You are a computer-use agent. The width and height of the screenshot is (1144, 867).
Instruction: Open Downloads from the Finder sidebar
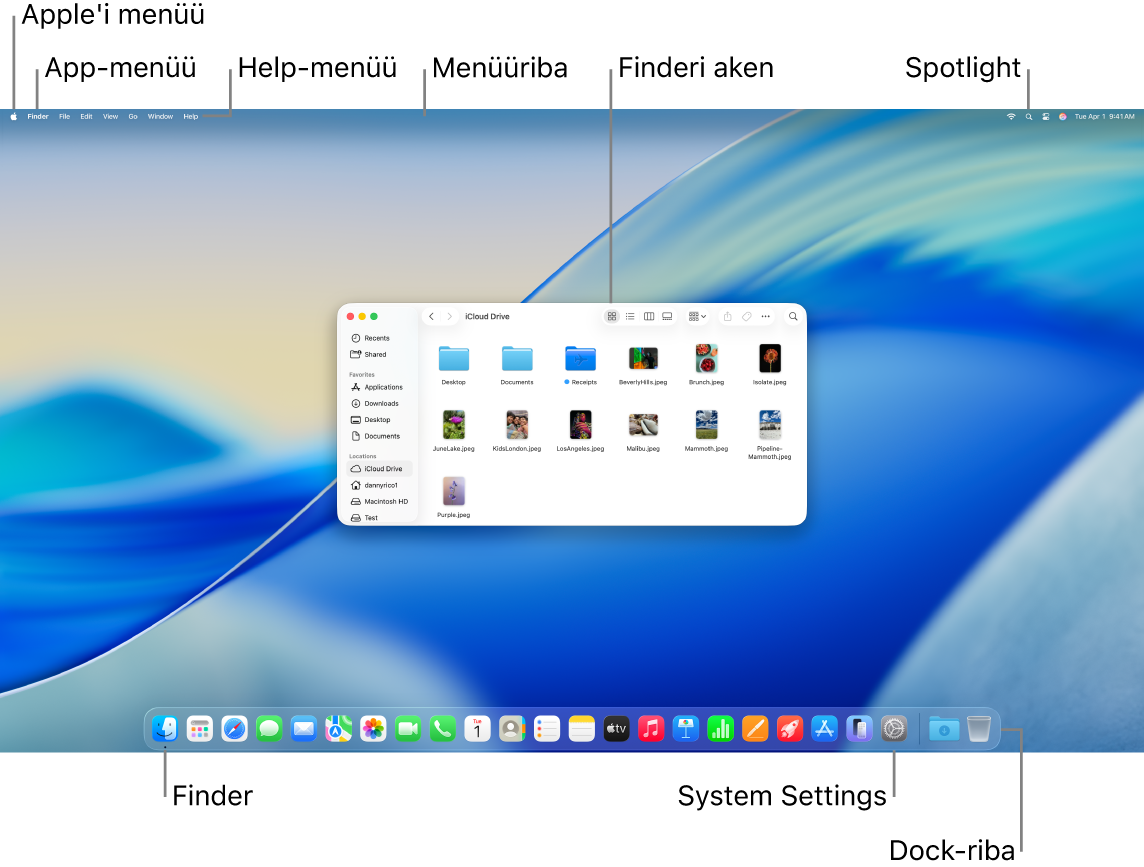coord(383,403)
